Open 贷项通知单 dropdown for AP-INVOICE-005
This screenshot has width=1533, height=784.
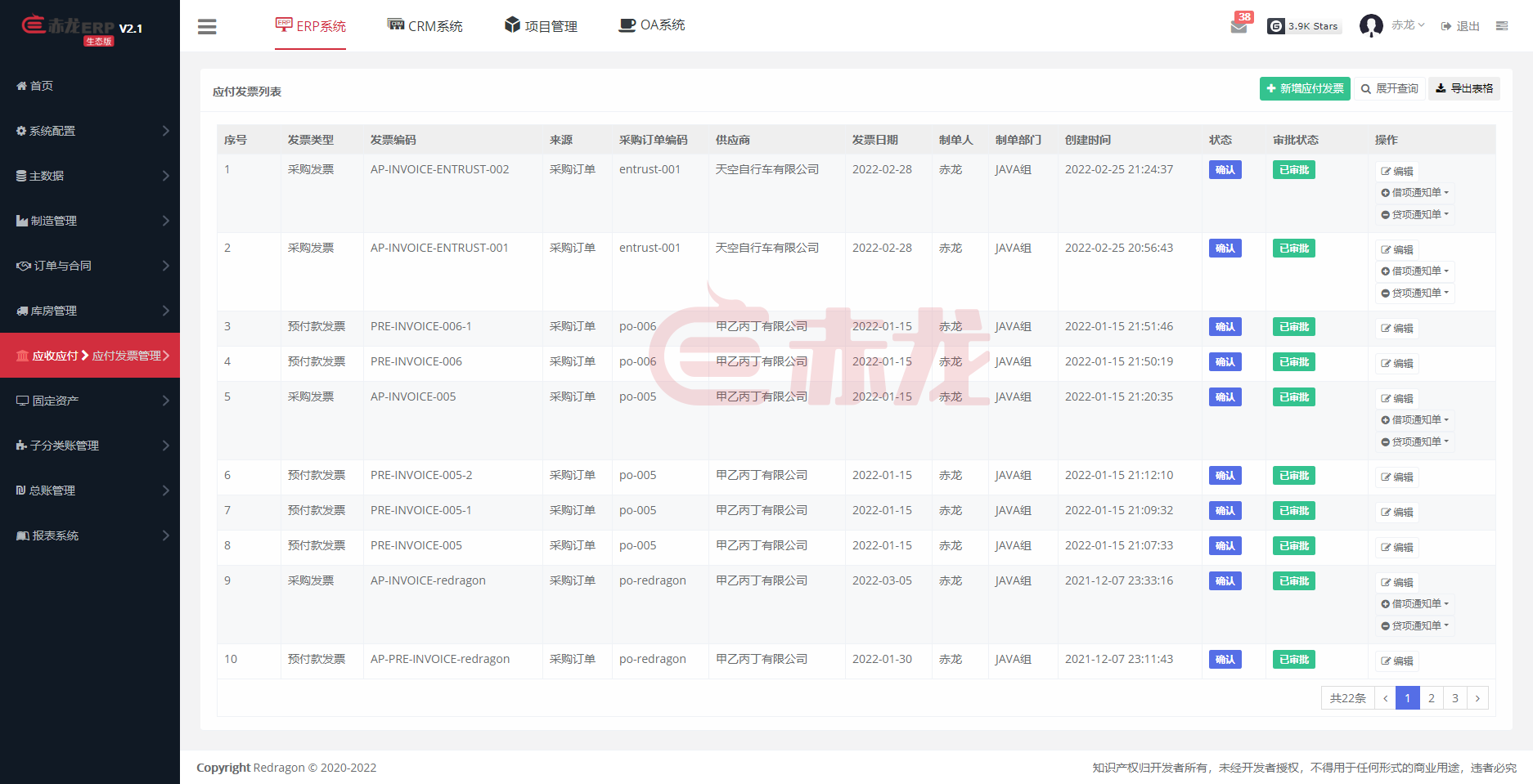[1415, 442]
